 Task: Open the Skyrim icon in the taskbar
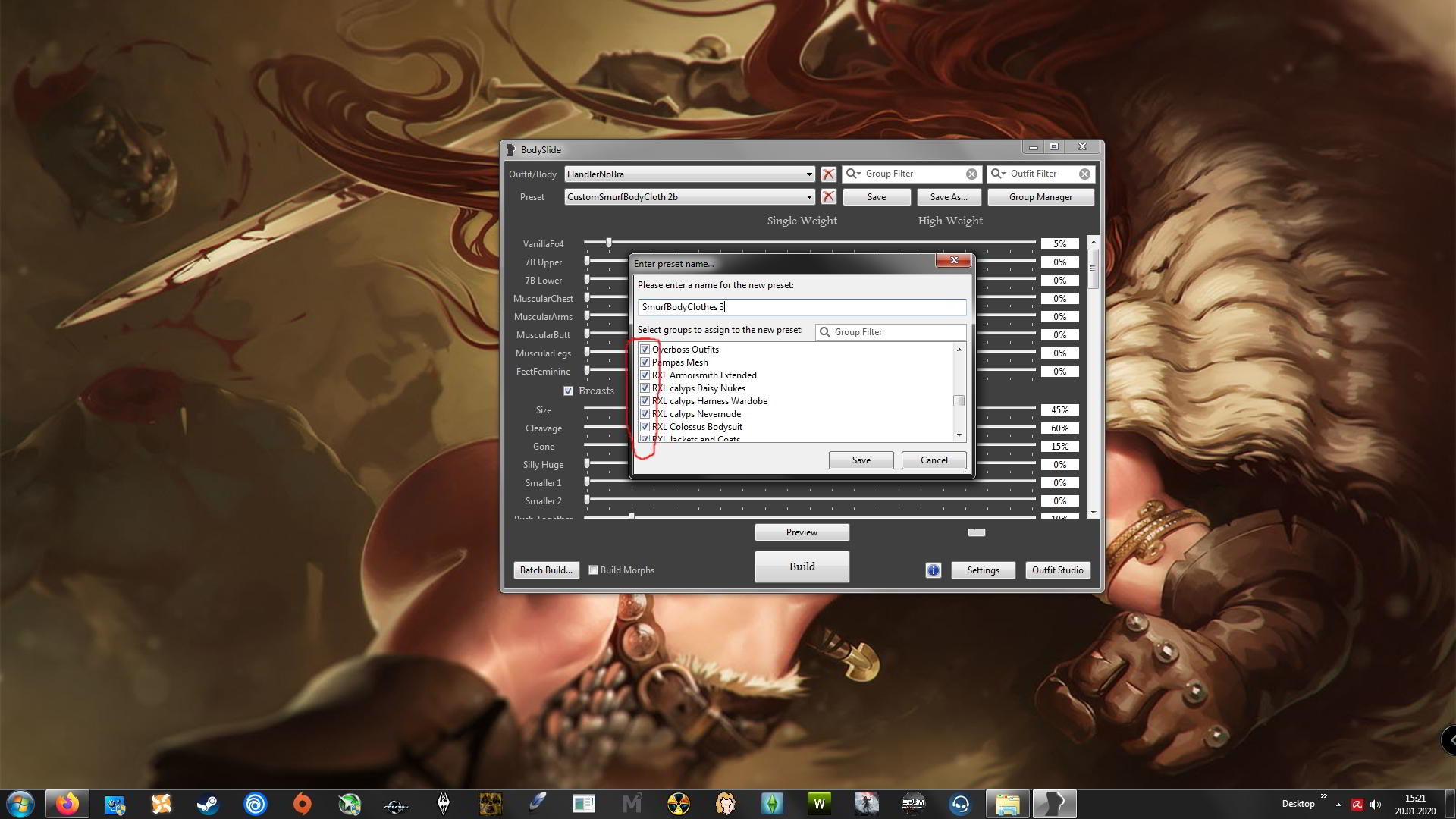point(444,804)
